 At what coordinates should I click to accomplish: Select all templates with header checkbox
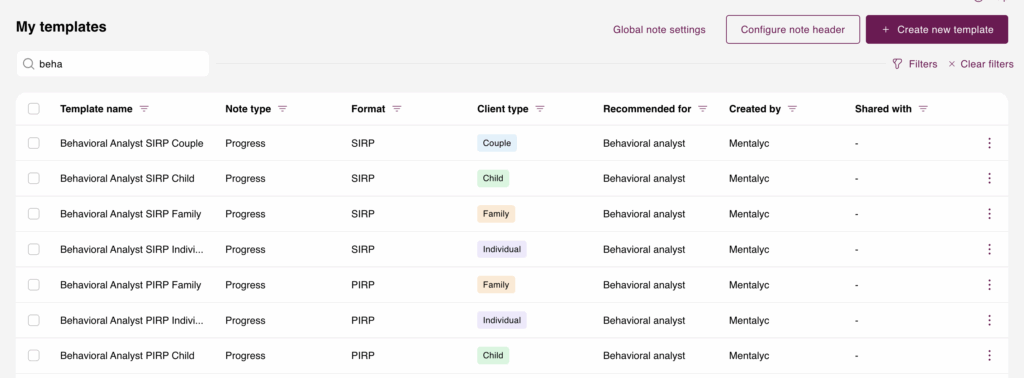point(34,109)
